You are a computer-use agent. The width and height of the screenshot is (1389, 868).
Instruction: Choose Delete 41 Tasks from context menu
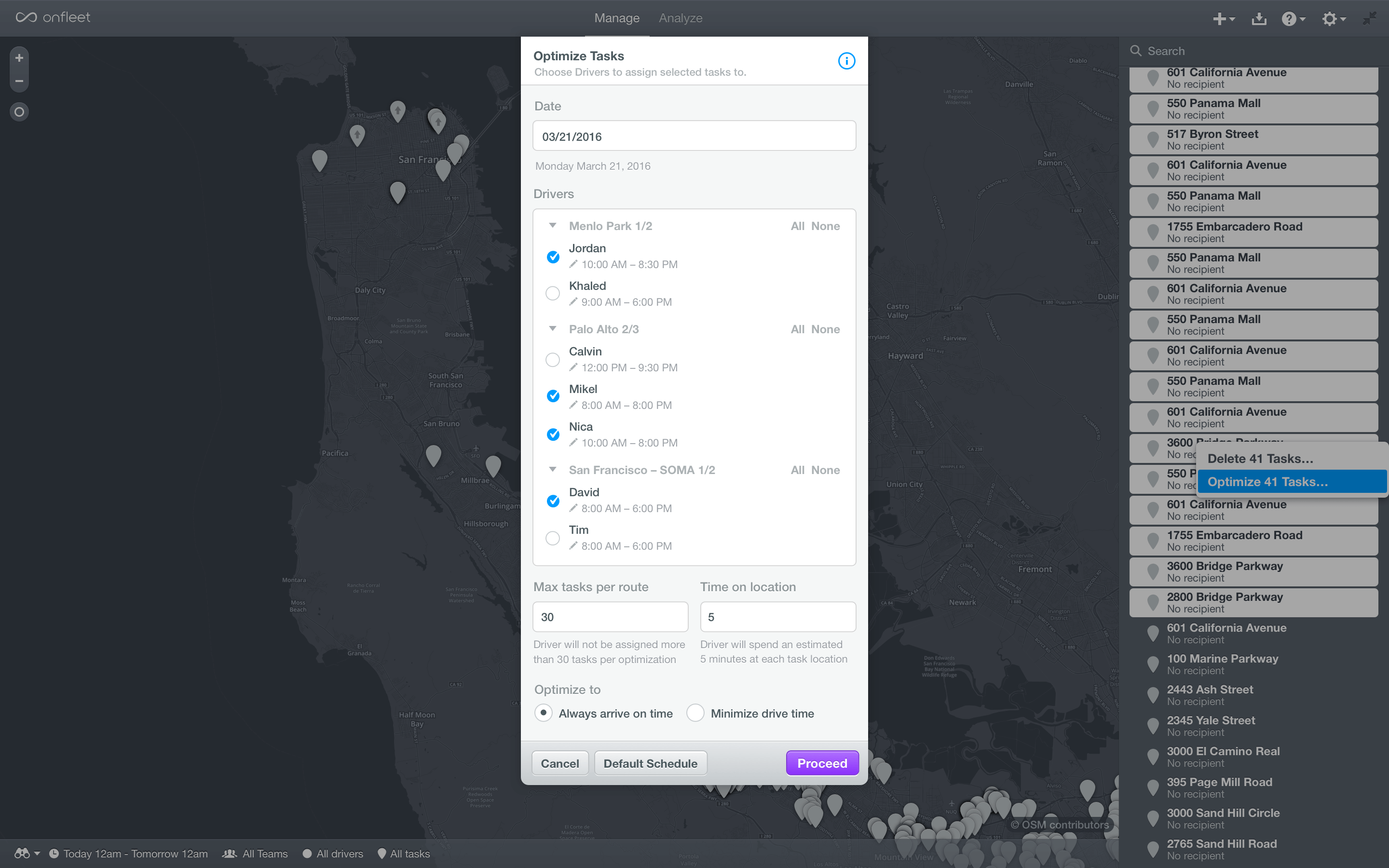pyautogui.click(x=1260, y=459)
